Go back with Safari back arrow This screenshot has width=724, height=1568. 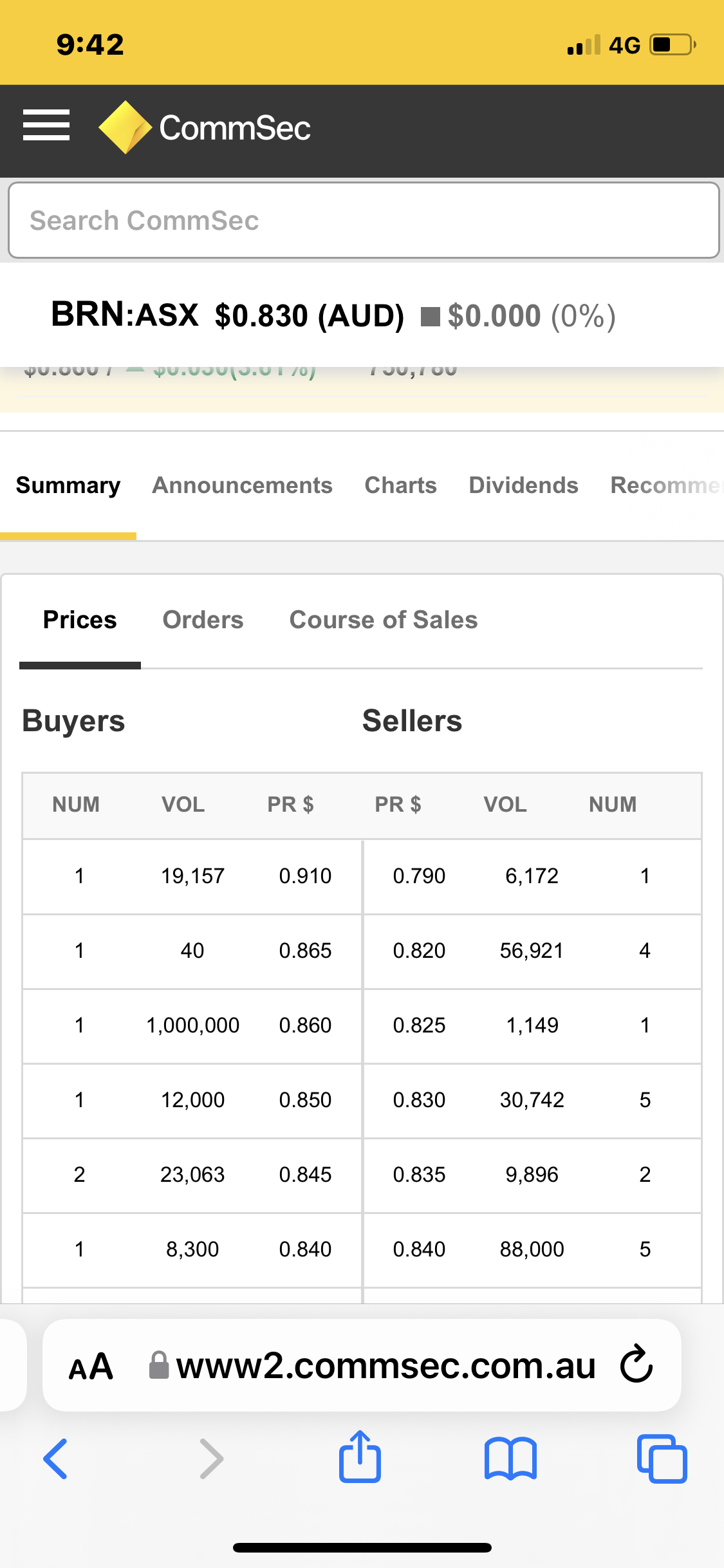(56, 1459)
